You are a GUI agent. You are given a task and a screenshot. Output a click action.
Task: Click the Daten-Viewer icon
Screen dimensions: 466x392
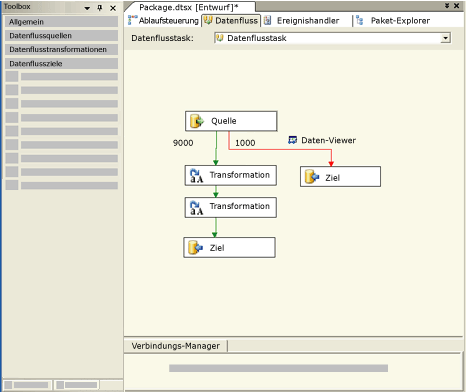[x=292, y=140]
